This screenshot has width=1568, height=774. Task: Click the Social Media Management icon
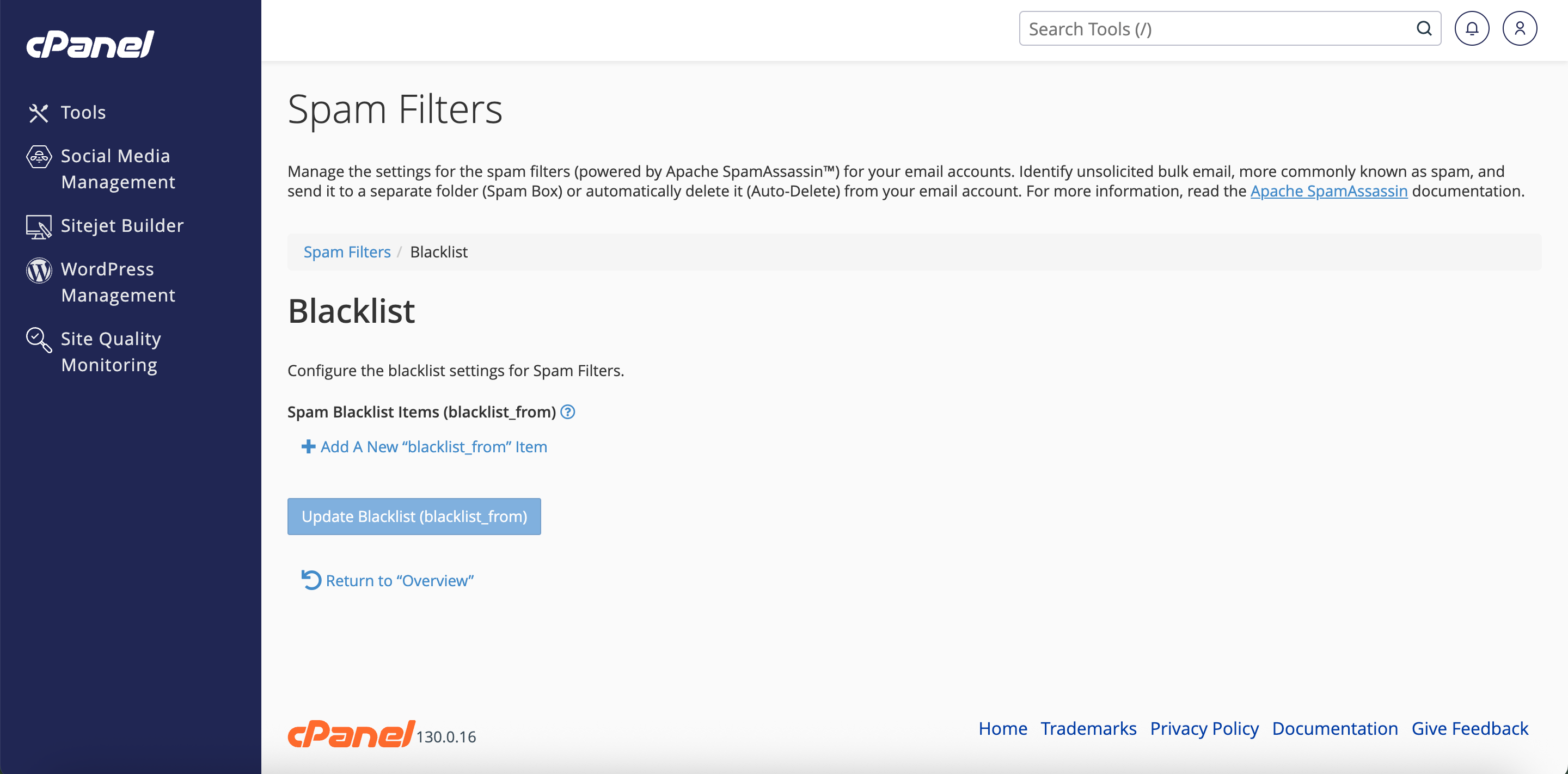pos(38,157)
